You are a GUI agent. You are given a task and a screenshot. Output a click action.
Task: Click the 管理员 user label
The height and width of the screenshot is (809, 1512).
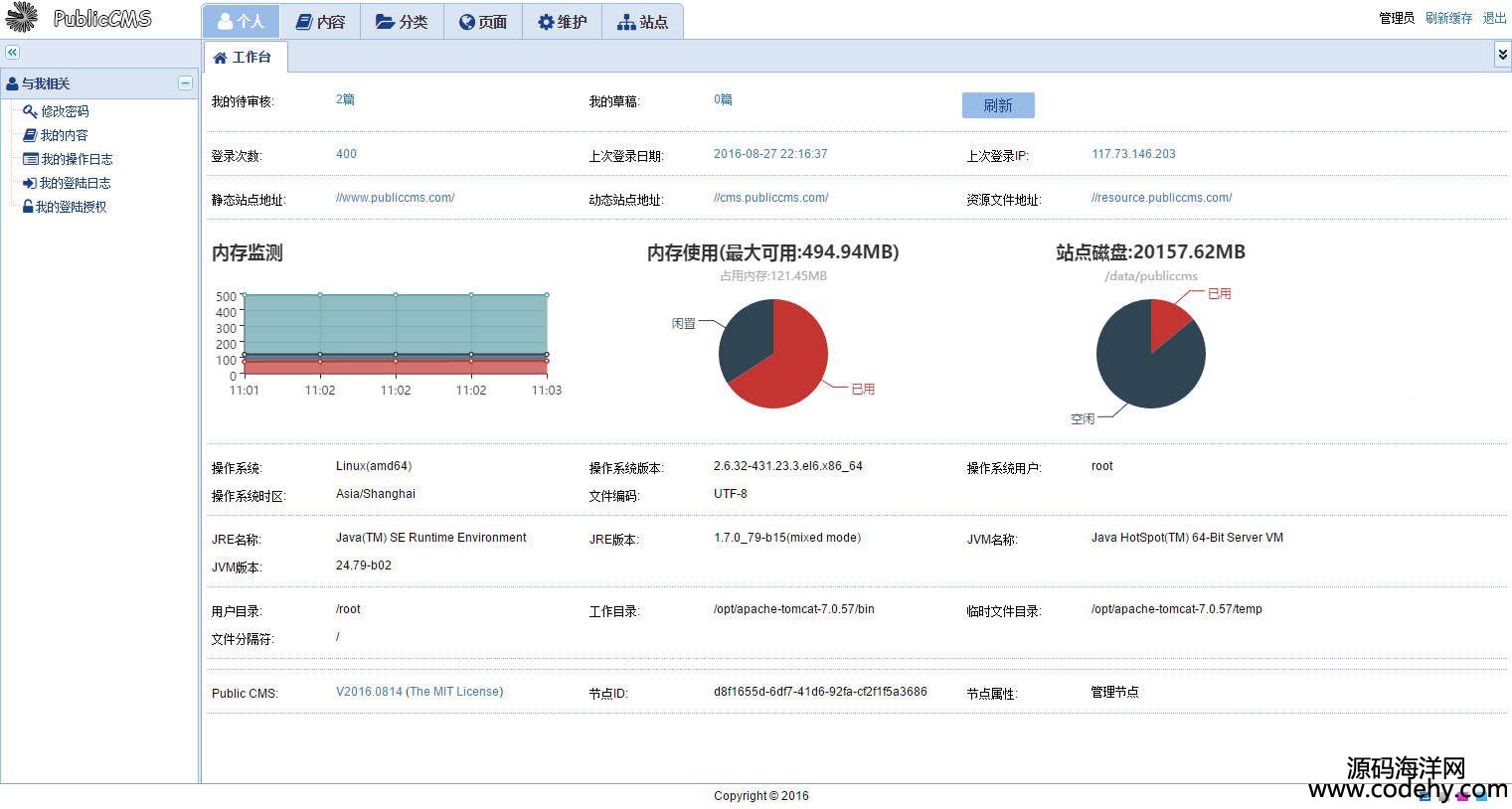pos(1397,18)
